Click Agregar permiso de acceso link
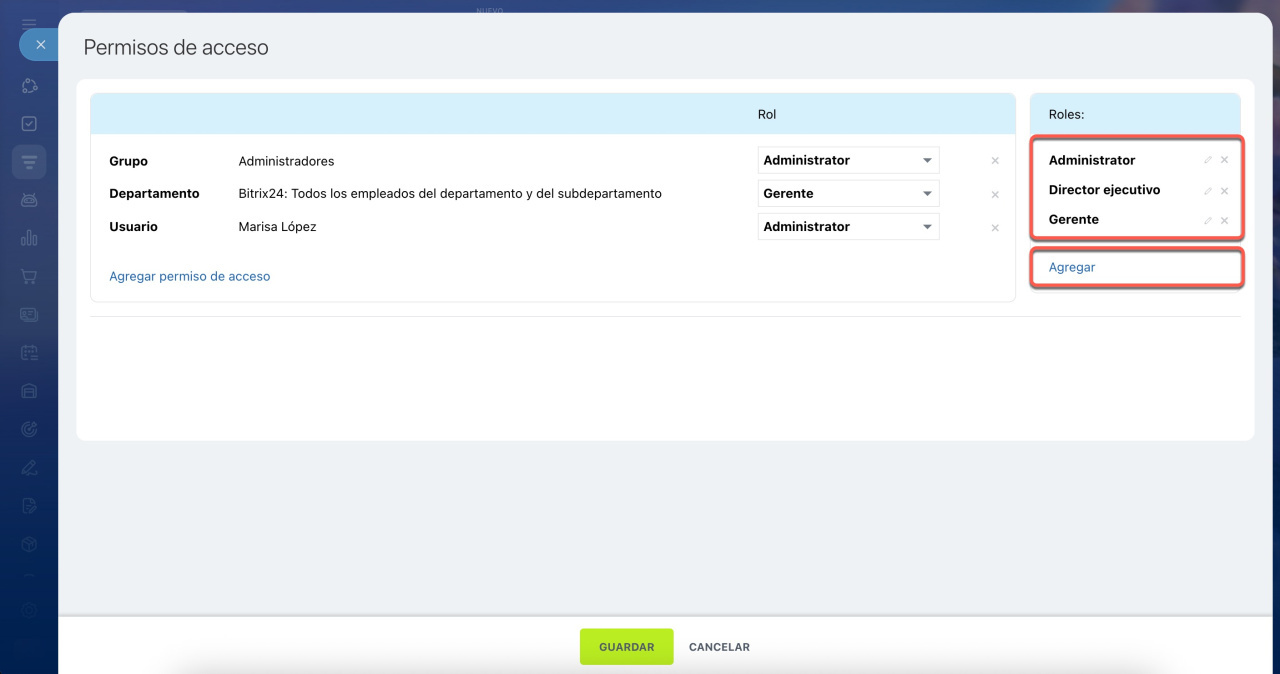The width and height of the screenshot is (1280, 674). point(189,276)
